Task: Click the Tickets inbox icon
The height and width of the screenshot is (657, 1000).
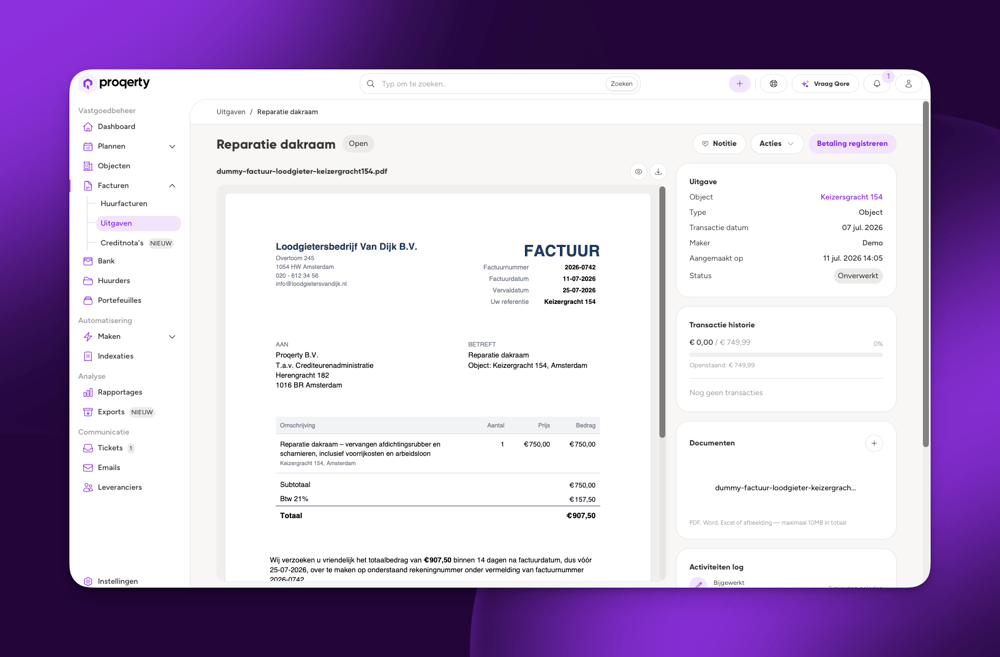Action: (88, 448)
